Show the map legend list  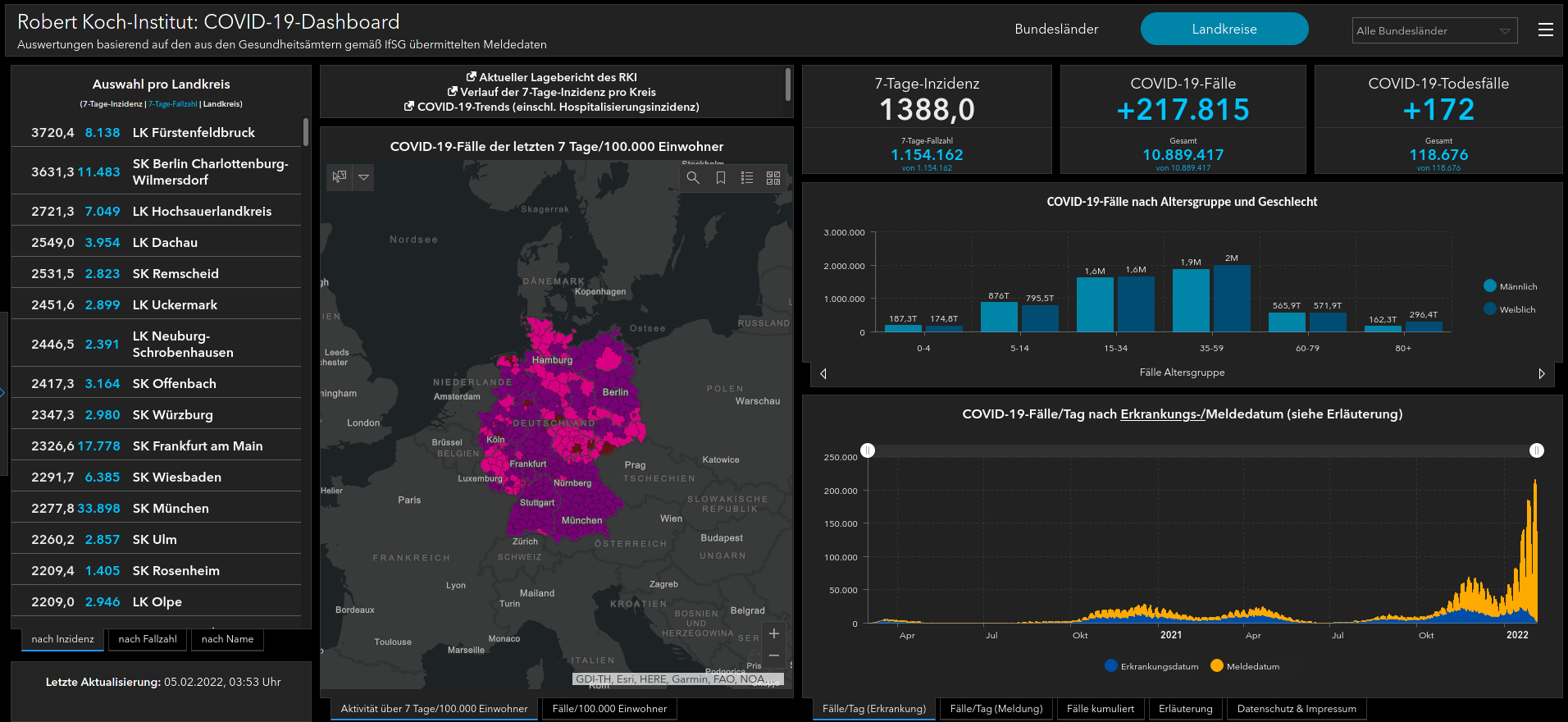(747, 178)
